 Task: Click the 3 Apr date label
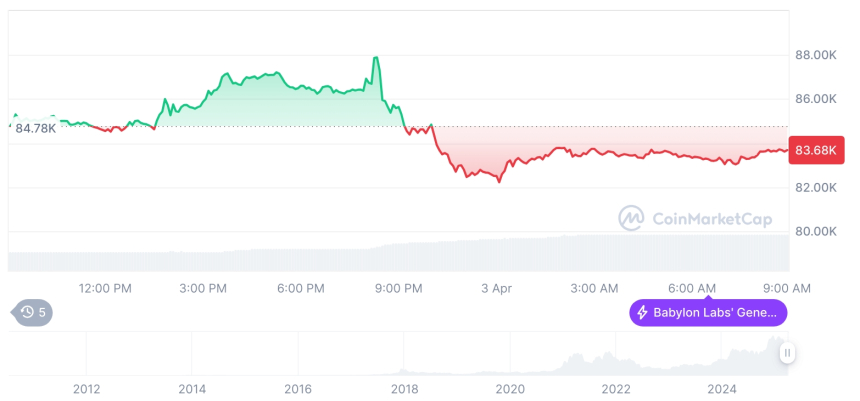[496, 288]
